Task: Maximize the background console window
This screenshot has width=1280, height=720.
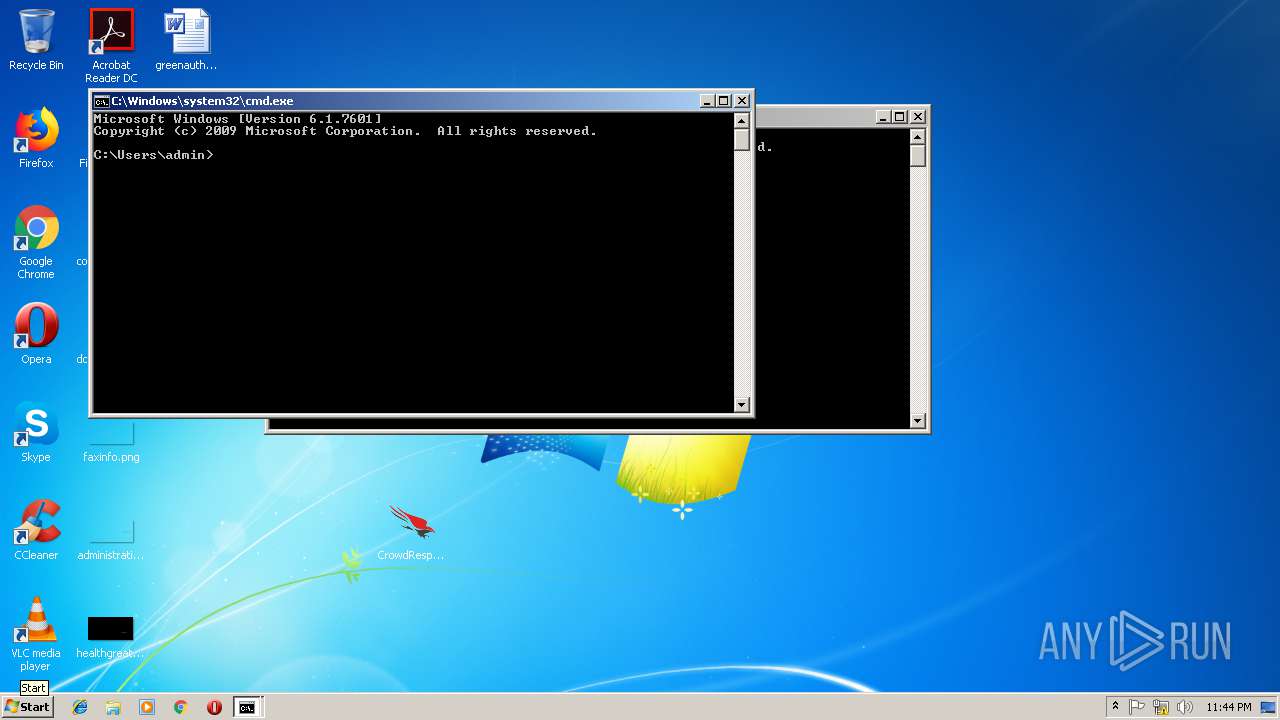Action: [x=900, y=117]
